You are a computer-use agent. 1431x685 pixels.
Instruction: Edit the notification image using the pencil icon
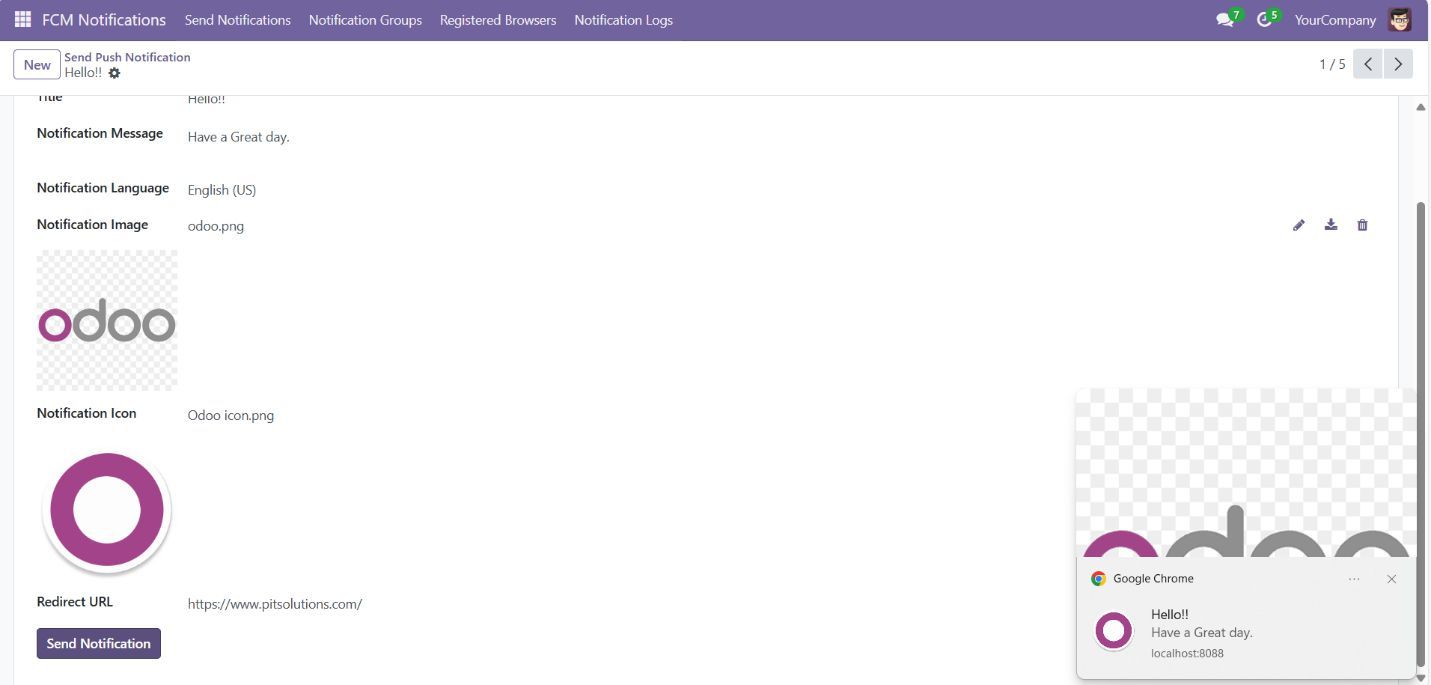click(x=1299, y=225)
